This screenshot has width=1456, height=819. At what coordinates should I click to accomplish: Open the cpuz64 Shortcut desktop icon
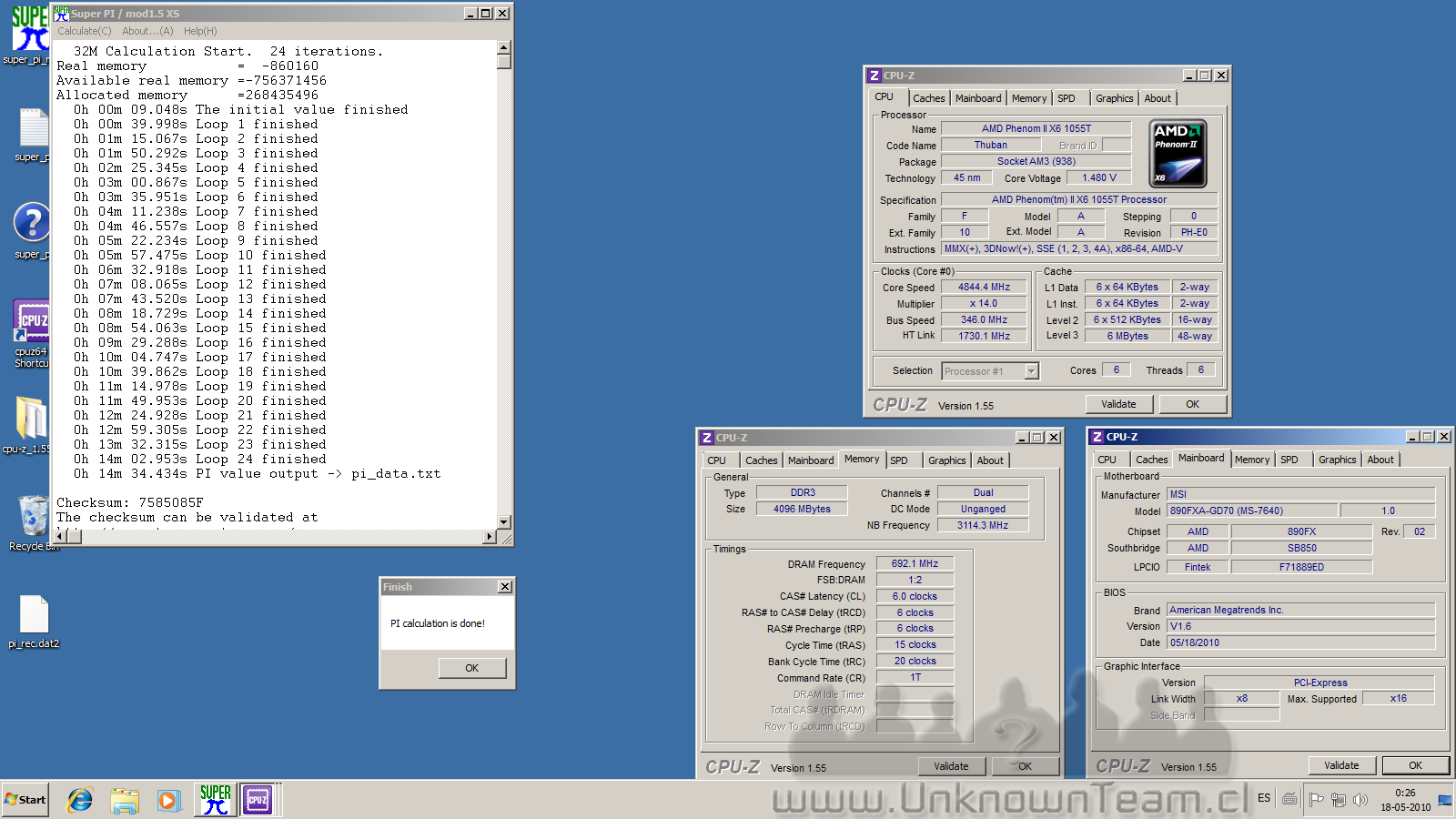(x=31, y=334)
